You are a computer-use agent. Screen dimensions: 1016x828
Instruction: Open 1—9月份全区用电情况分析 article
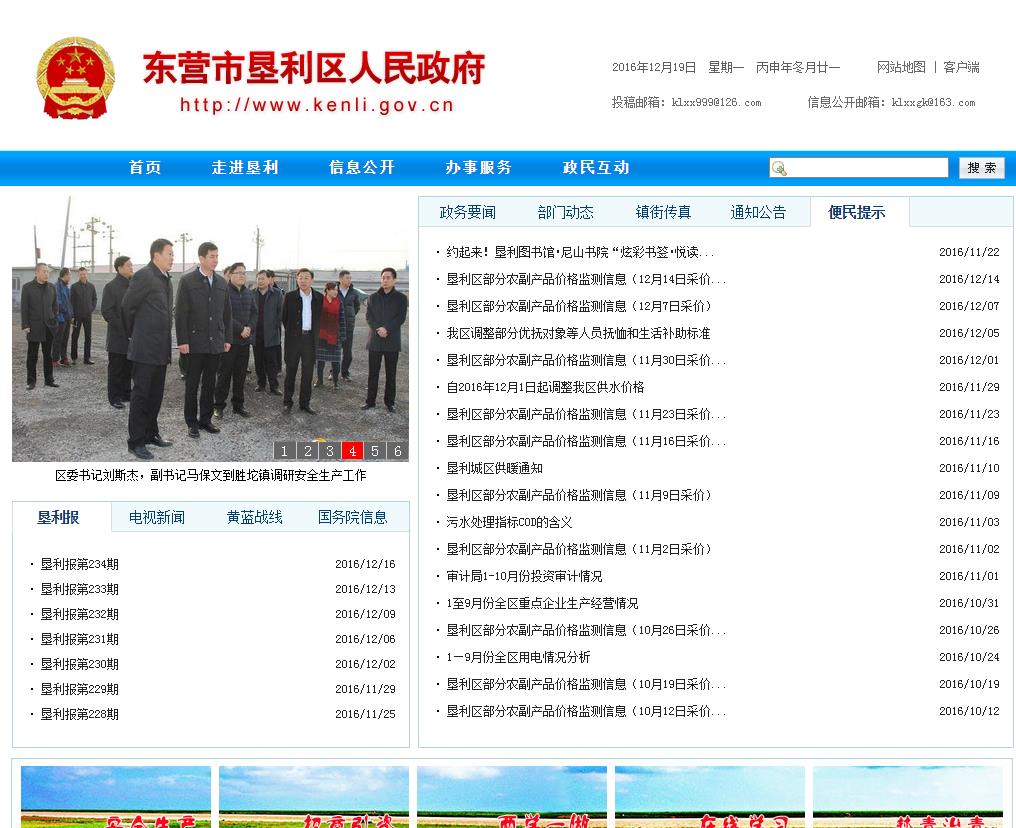518,657
